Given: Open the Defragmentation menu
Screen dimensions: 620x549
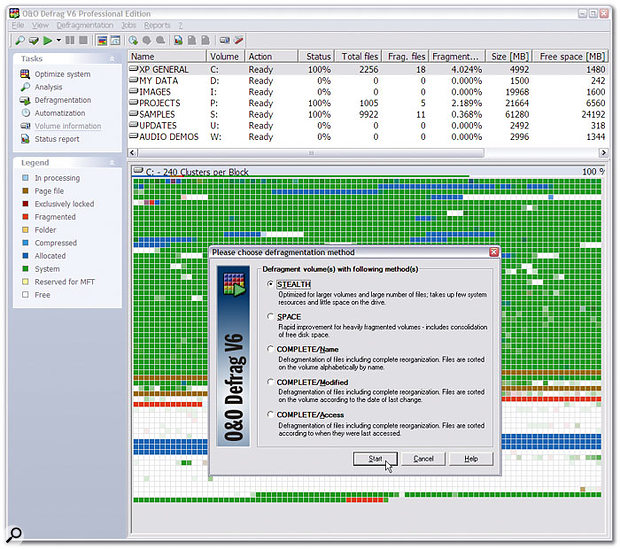Looking at the screenshot, I should [85, 25].
